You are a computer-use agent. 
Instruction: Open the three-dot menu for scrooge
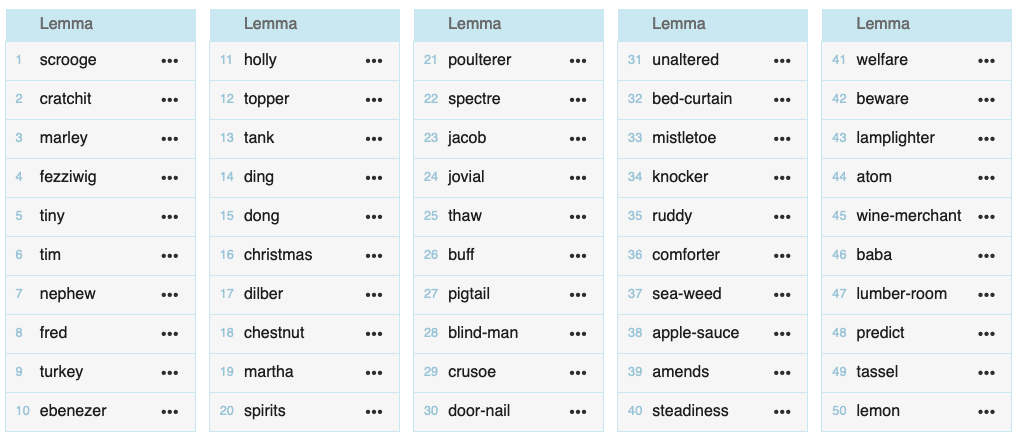170,60
